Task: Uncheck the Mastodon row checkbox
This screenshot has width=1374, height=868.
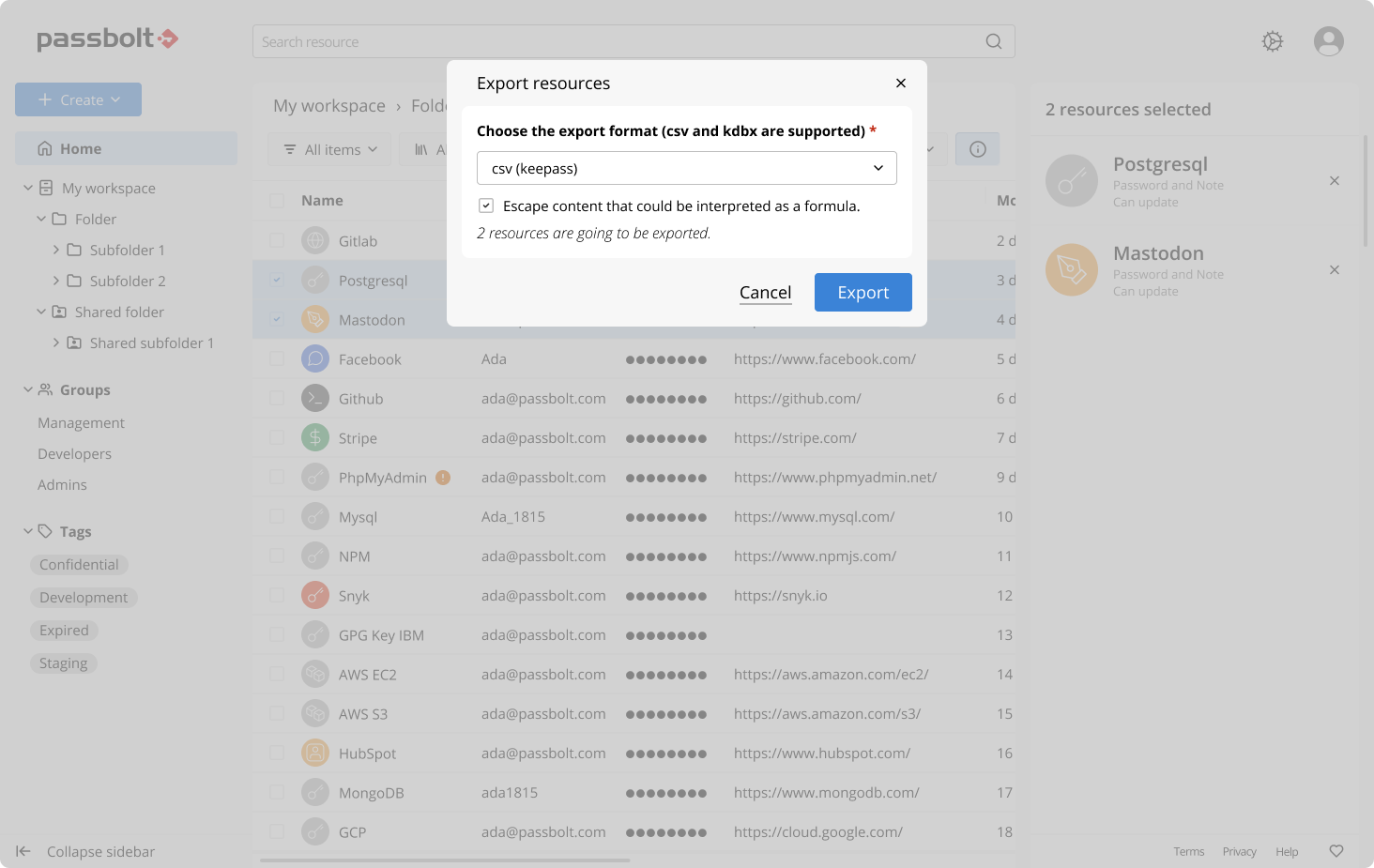Action: [277, 320]
